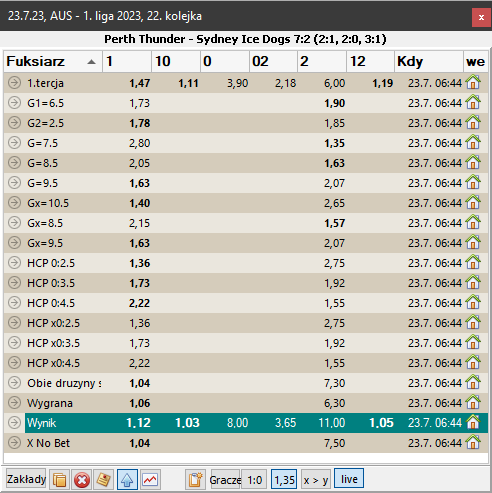The height and width of the screenshot is (493, 492).
Task: Click the arrow icon beside G=7.5 row
Action: [14, 142]
